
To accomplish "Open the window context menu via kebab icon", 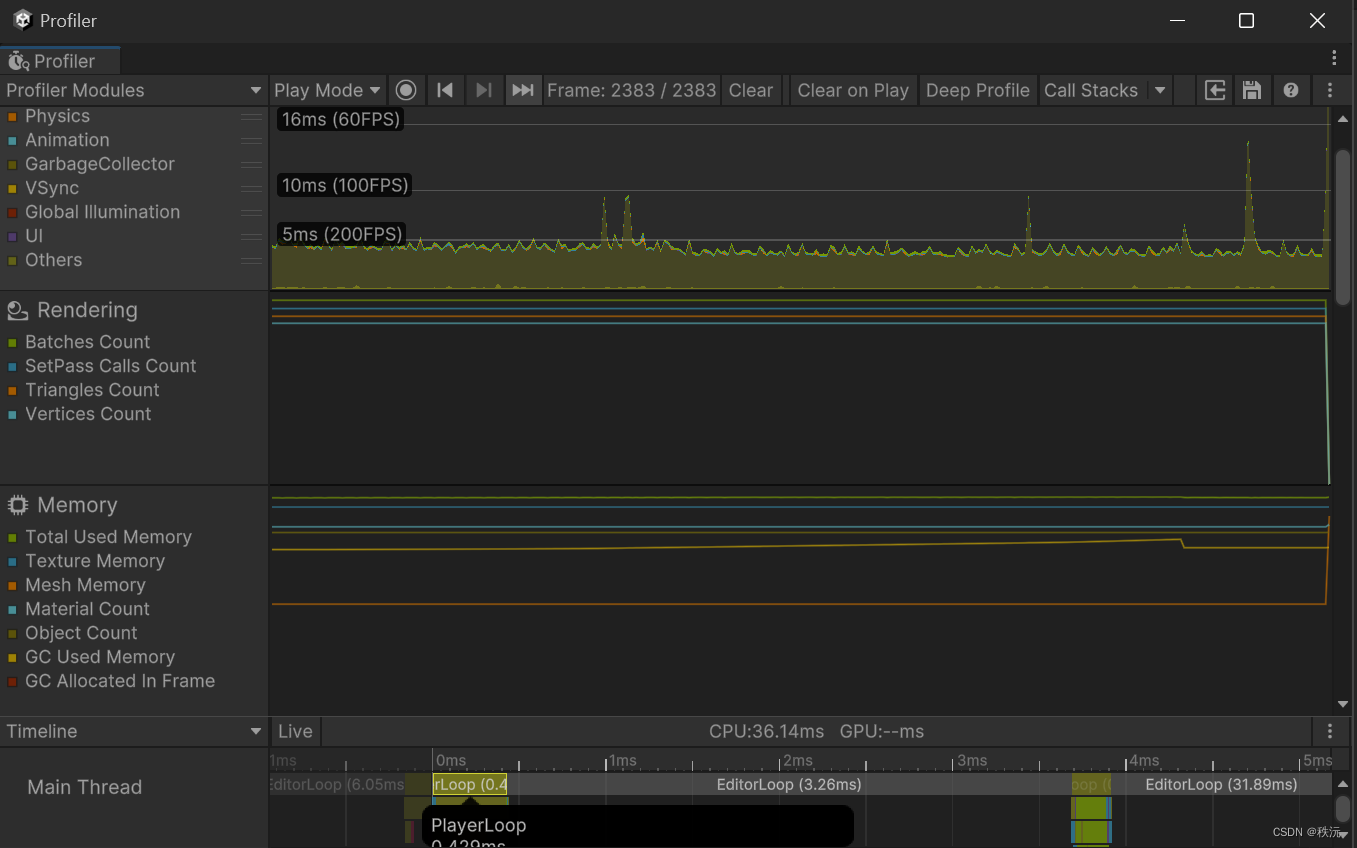I will tap(1333, 57).
